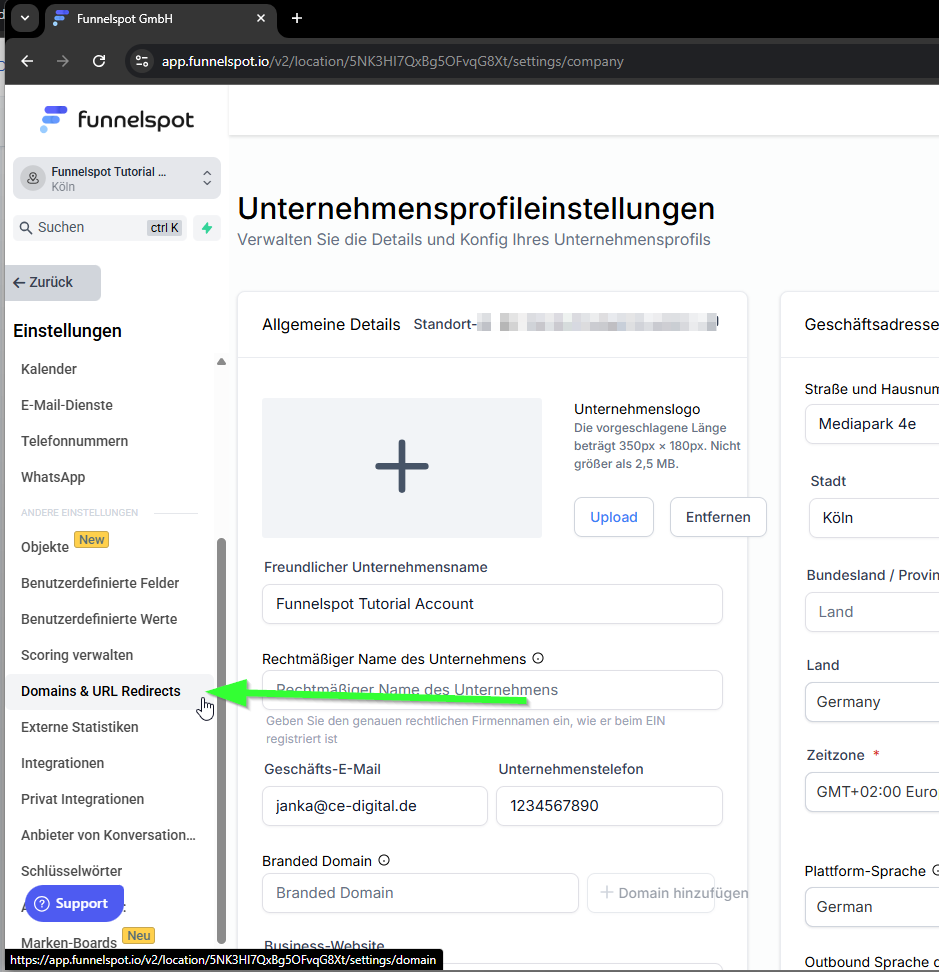The height and width of the screenshot is (972, 939).
Task: Click the address bar URL
Action: pos(392,61)
